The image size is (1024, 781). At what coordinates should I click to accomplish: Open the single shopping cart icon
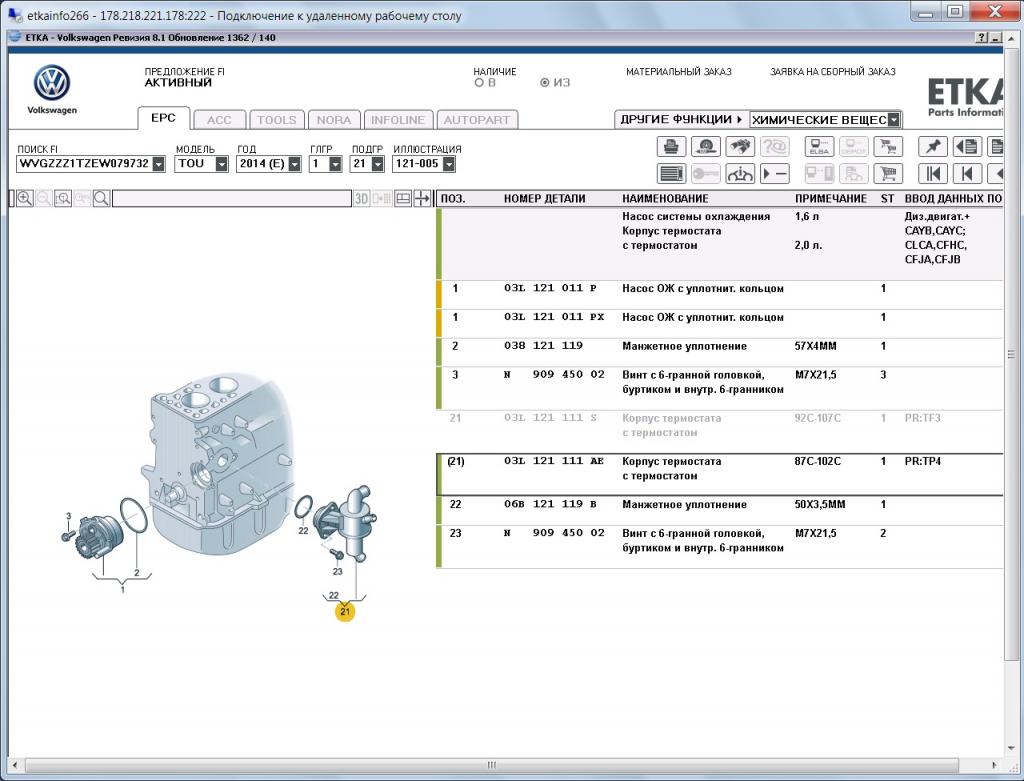coord(888,174)
